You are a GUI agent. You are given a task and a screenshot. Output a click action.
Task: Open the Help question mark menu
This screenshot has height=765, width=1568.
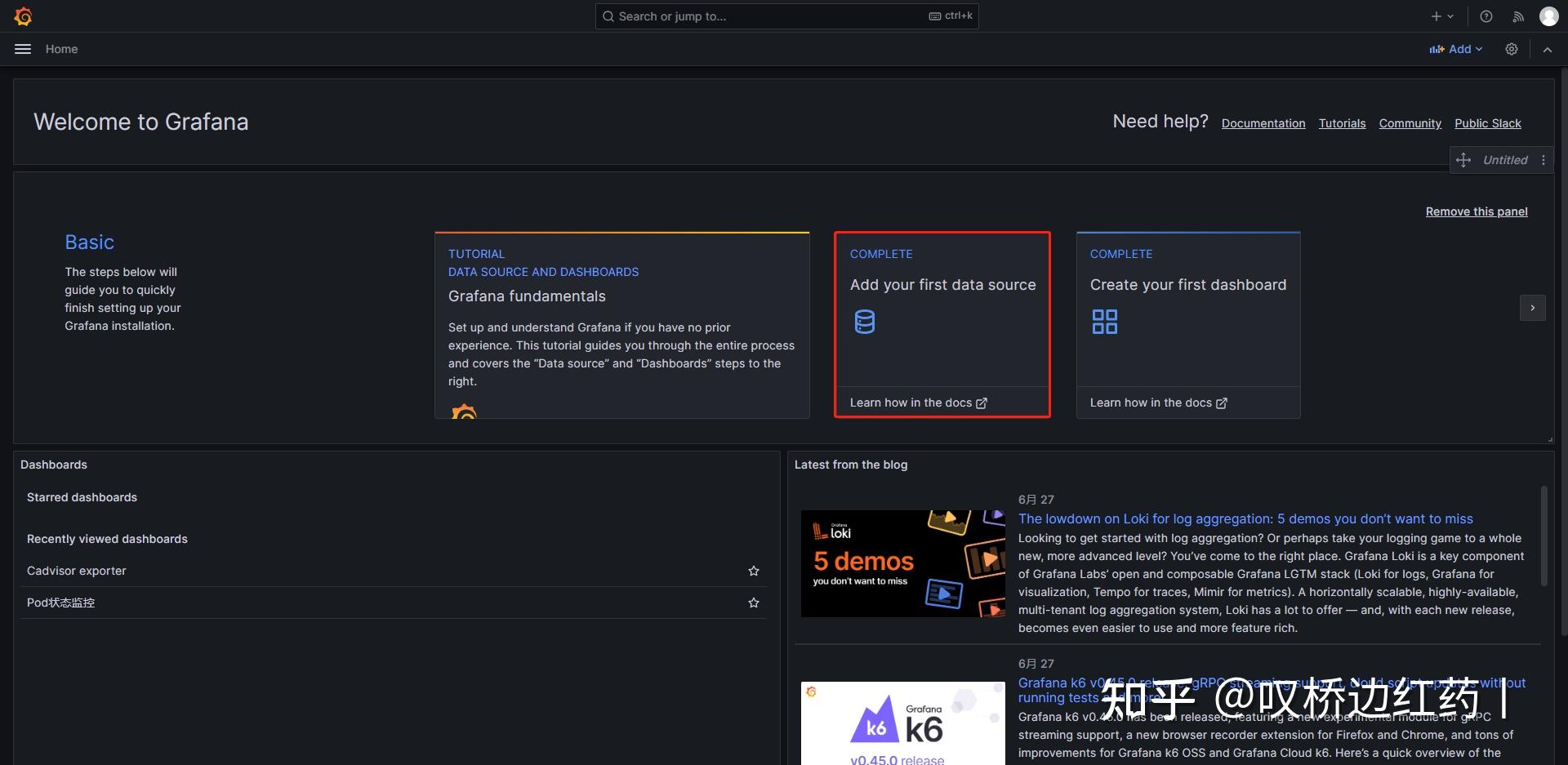click(1486, 16)
